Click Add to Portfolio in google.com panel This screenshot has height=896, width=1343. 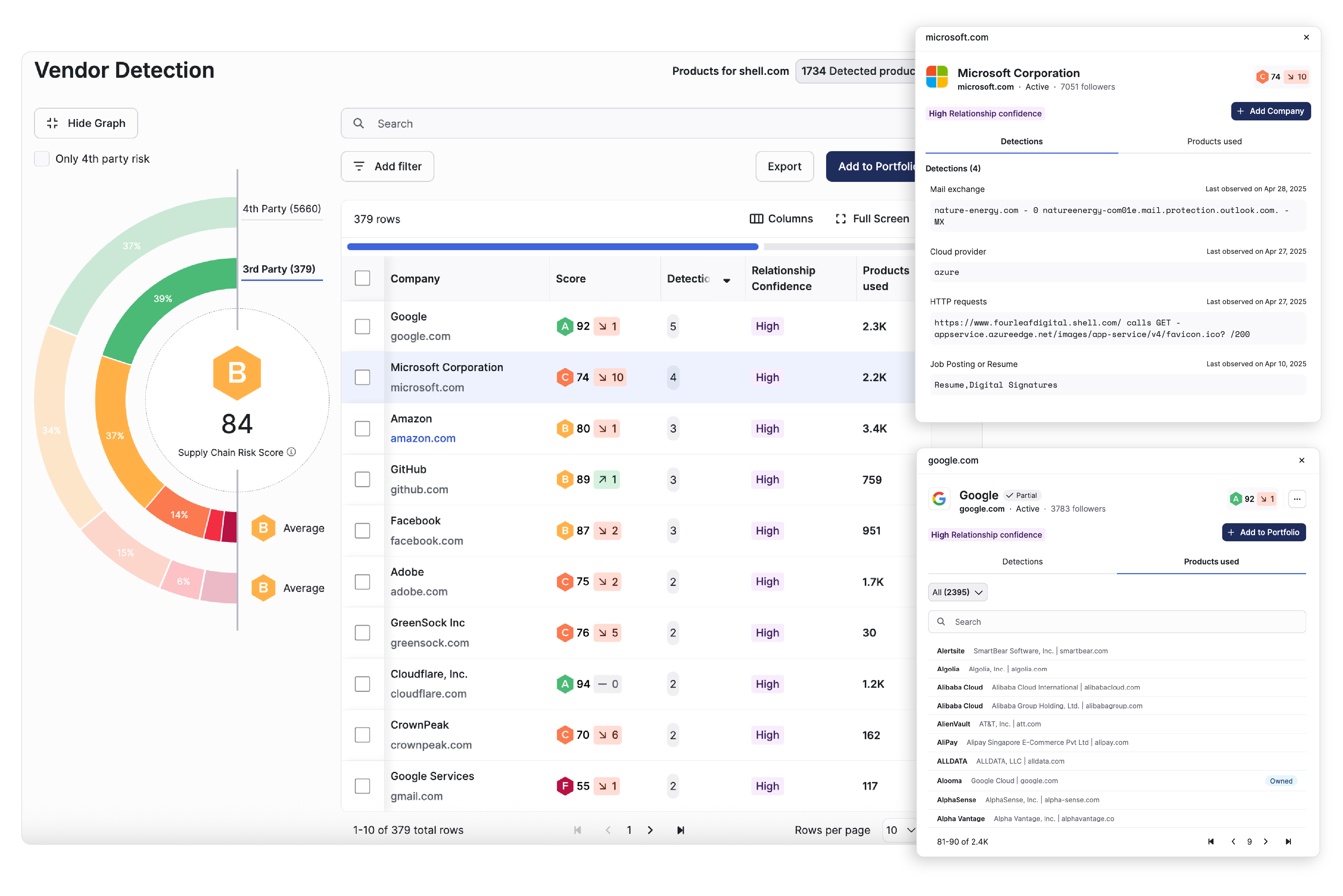tap(1263, 533)
